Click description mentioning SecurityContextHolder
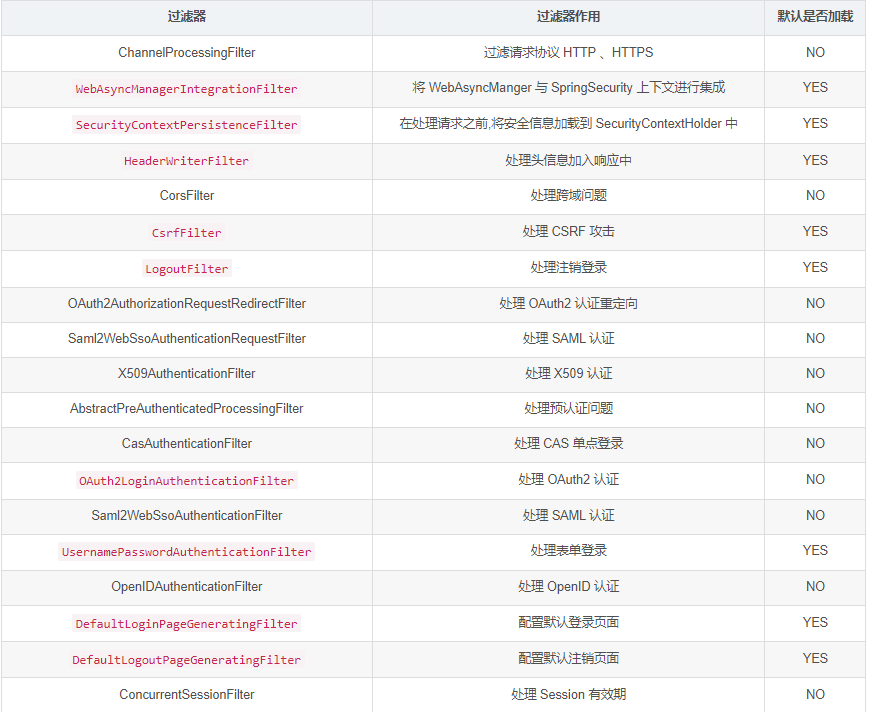The height and width of the screenshot is (712, 870). [568, 124]
